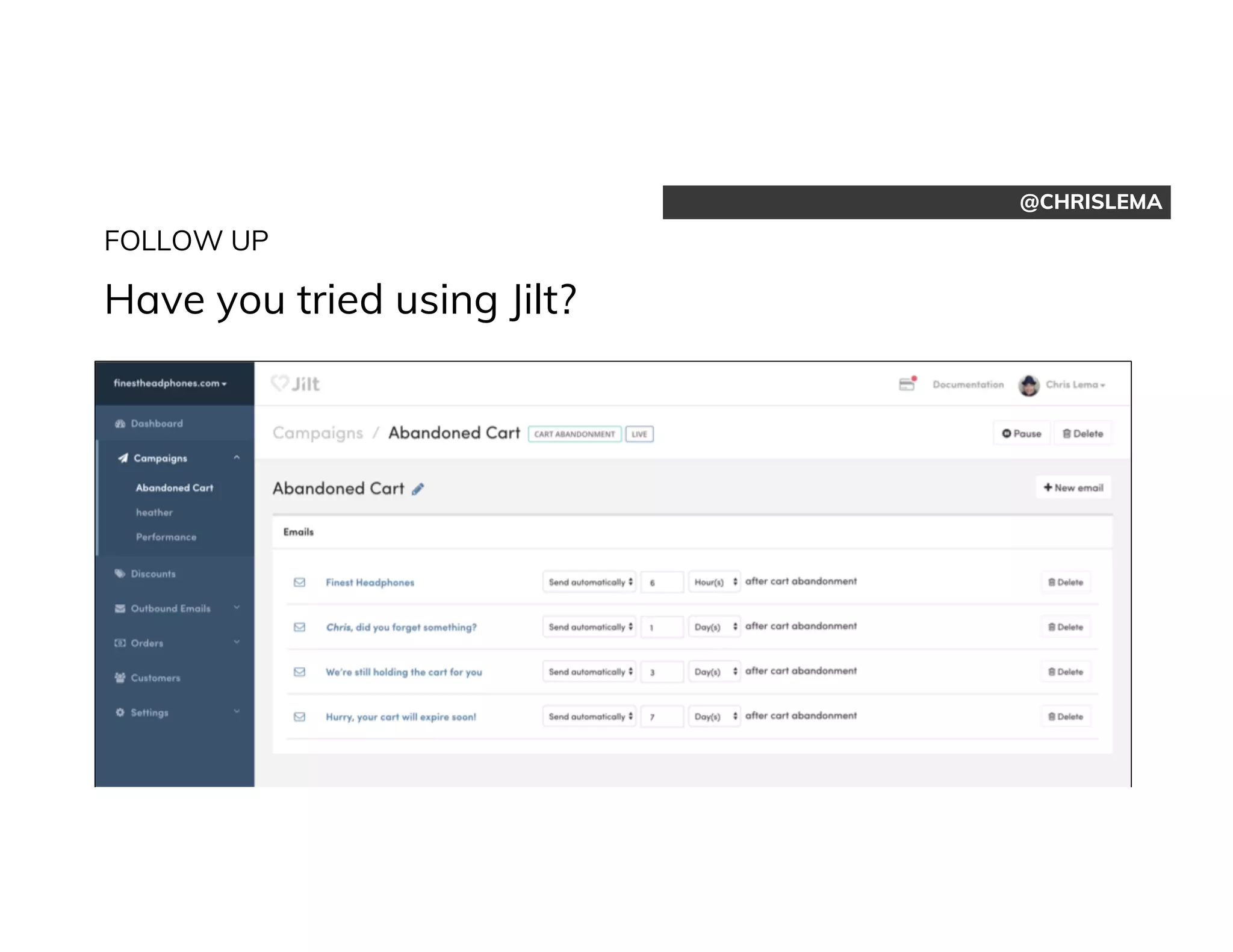Go to Discounts in the sidebar
The width and height of the screenshot is (1233, 952).
154,574
